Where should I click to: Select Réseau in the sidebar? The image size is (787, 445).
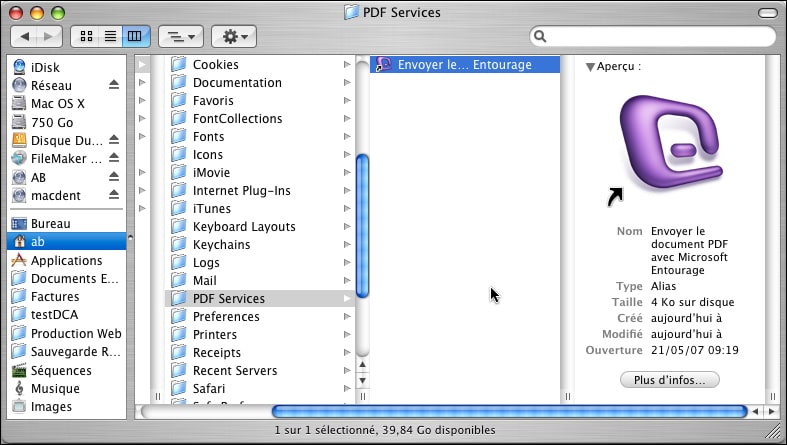tap(66, 85)
